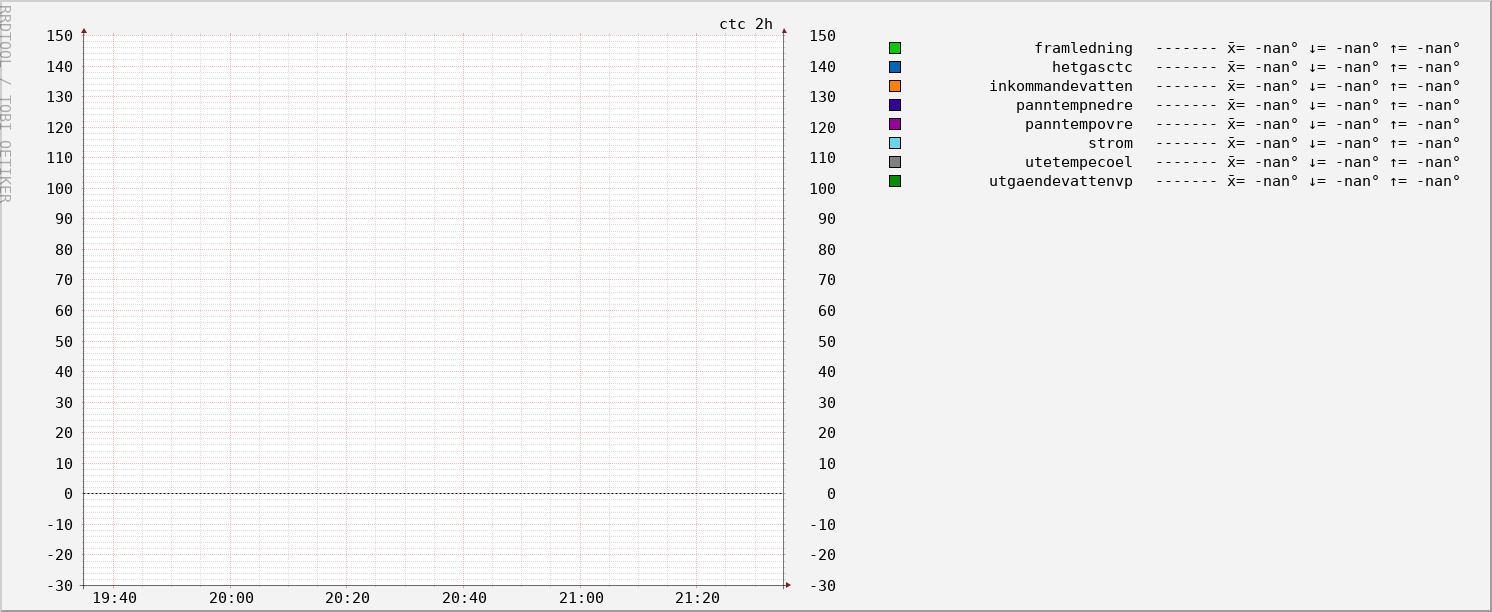The image size is (1492, 612).
Task: Select the 21:00 time axis label
Action: 581,598
